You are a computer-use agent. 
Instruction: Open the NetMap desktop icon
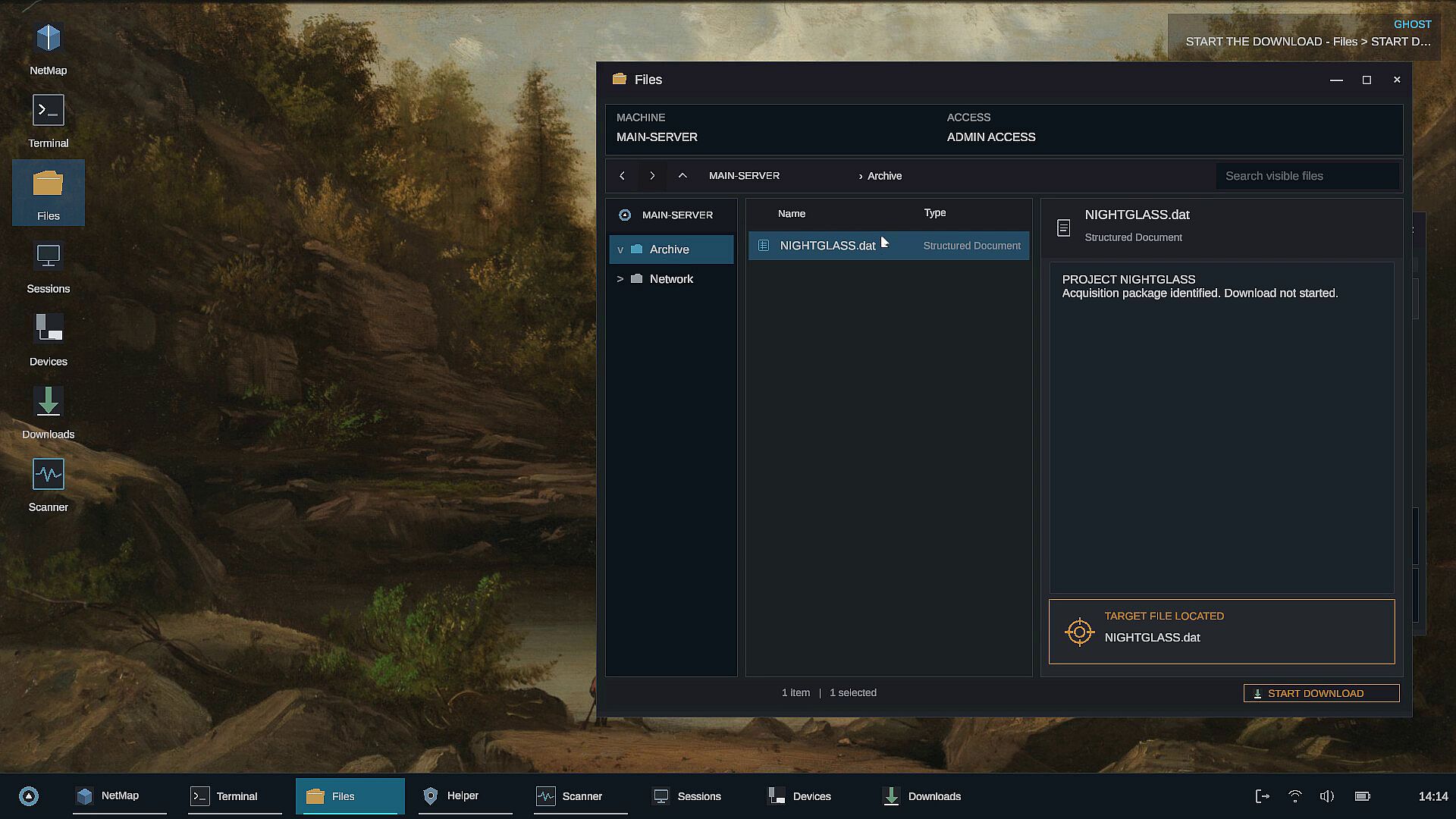48,49
